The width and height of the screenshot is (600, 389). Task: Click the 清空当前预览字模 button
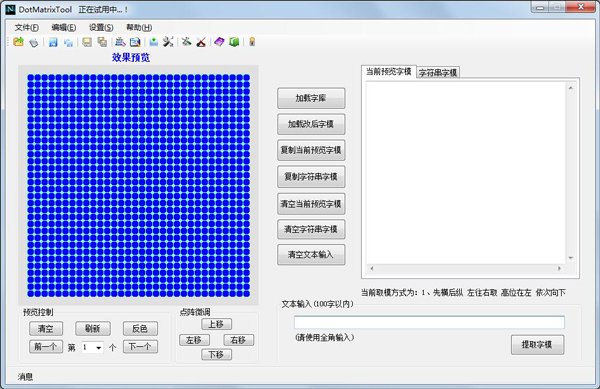311,204
